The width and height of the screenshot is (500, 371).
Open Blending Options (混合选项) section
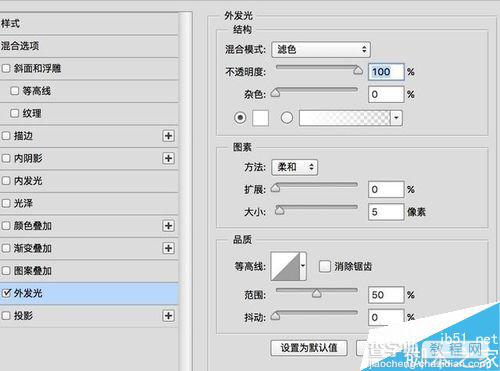(x=89, y=46)
